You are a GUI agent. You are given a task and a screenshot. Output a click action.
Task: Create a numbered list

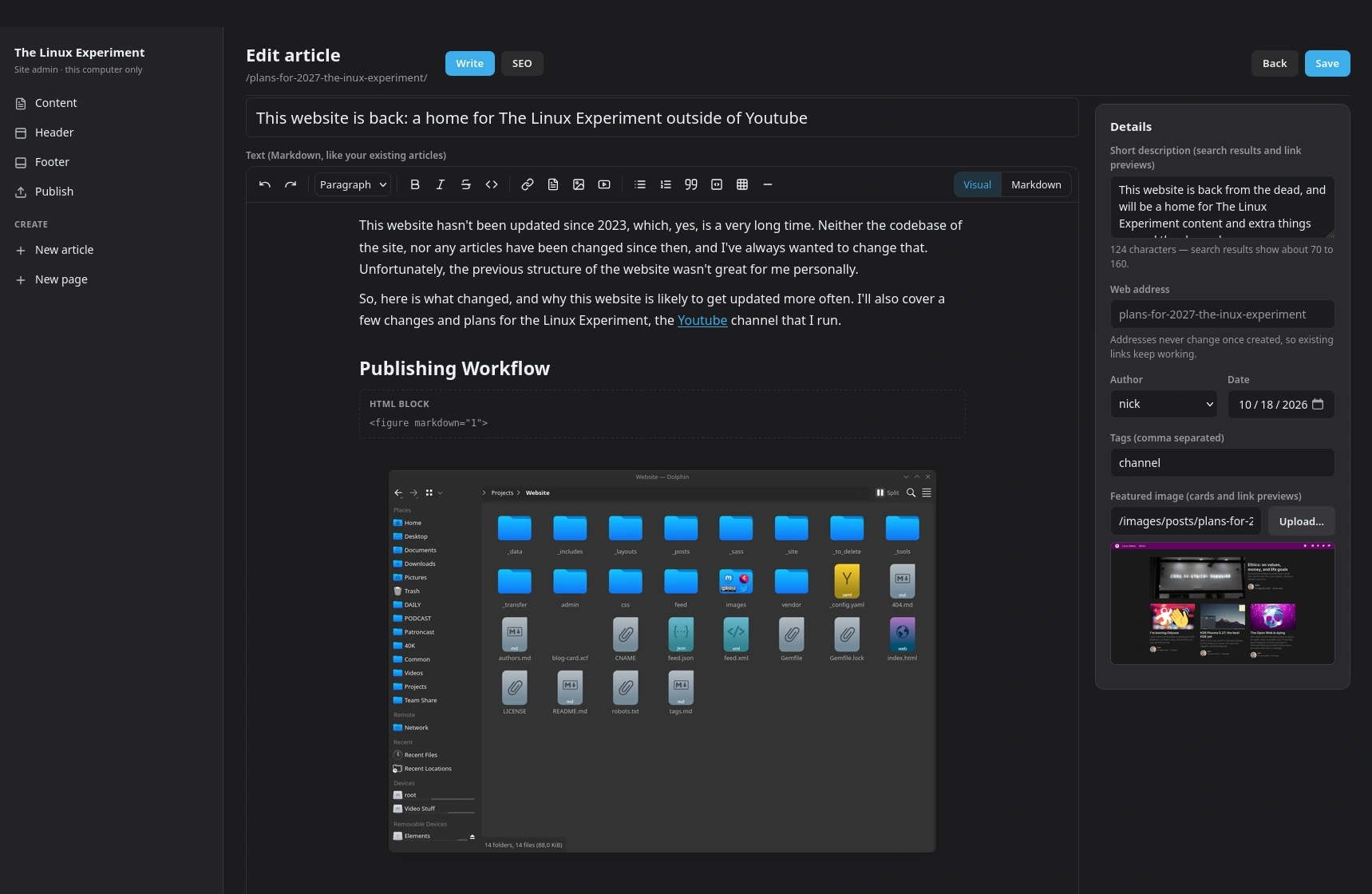tap(666, 184)
